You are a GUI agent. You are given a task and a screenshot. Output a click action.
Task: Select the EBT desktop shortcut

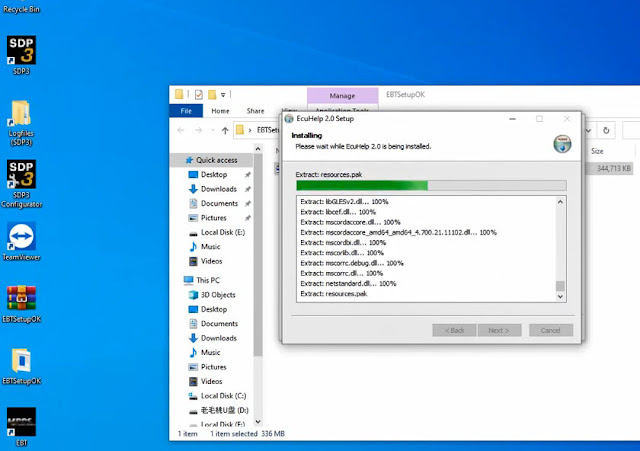pyautogui.click(x=21, y=427)
